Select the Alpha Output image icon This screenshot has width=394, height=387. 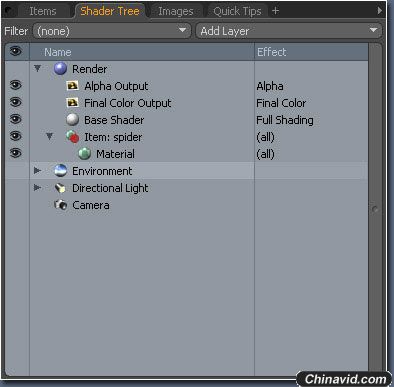point(72,86)
